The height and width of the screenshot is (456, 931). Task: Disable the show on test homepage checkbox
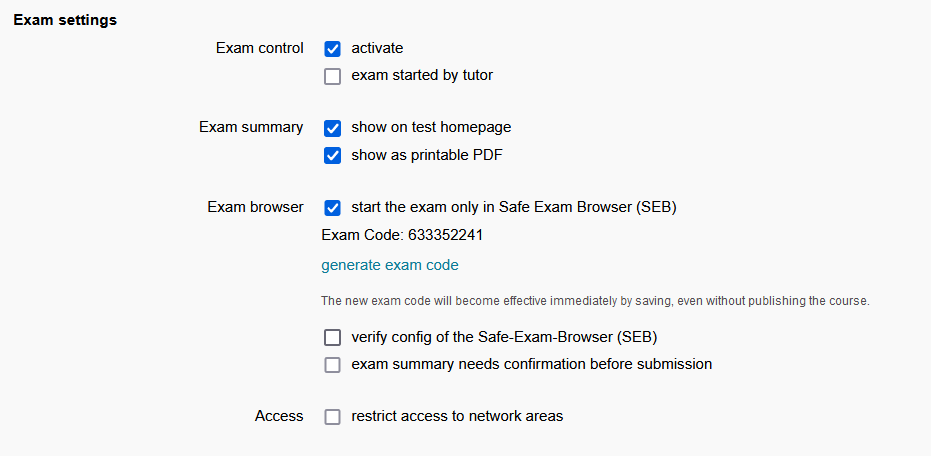tap(333, 128)
